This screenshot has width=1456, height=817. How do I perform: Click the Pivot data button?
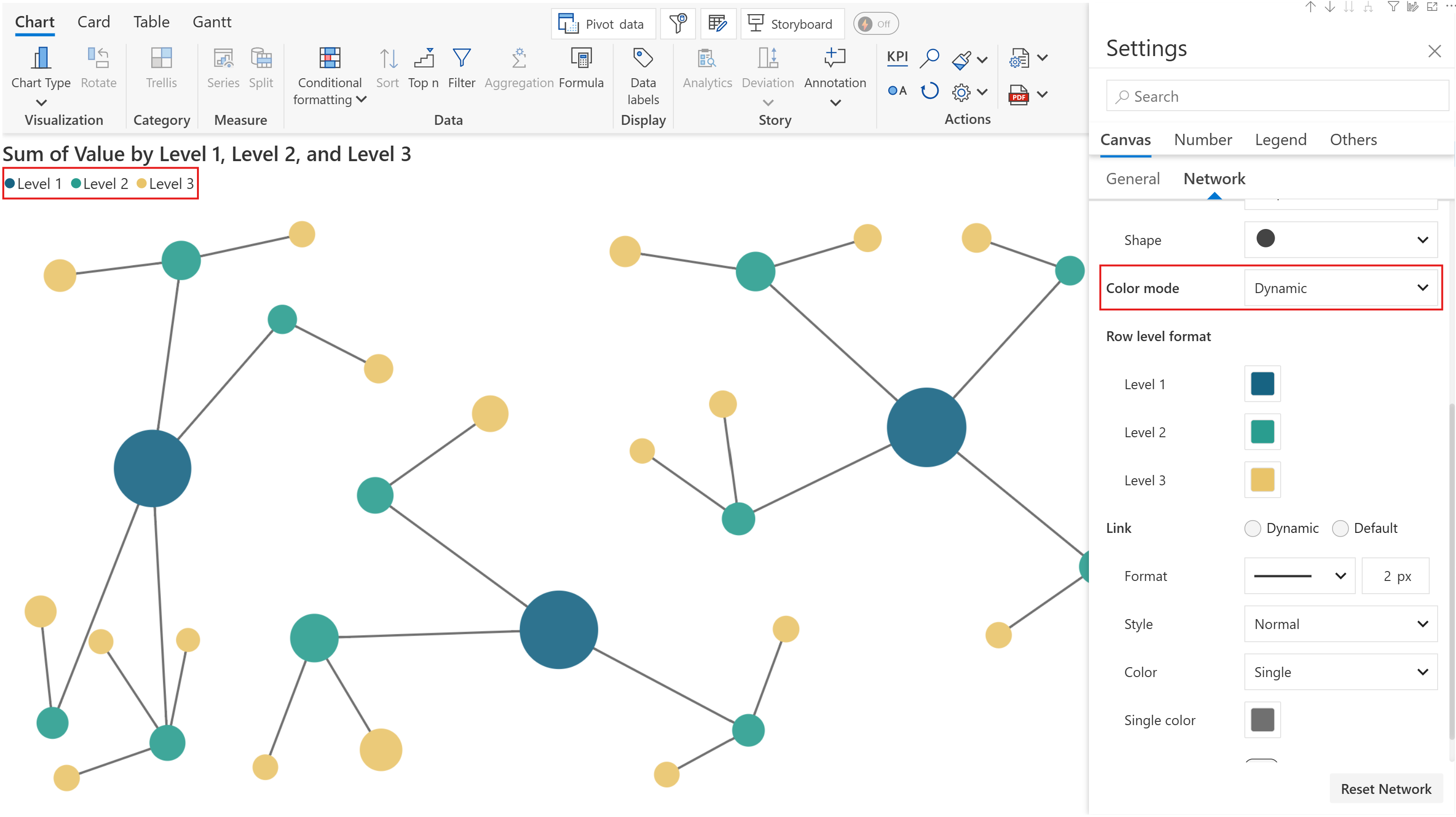[x=603, y=24]
